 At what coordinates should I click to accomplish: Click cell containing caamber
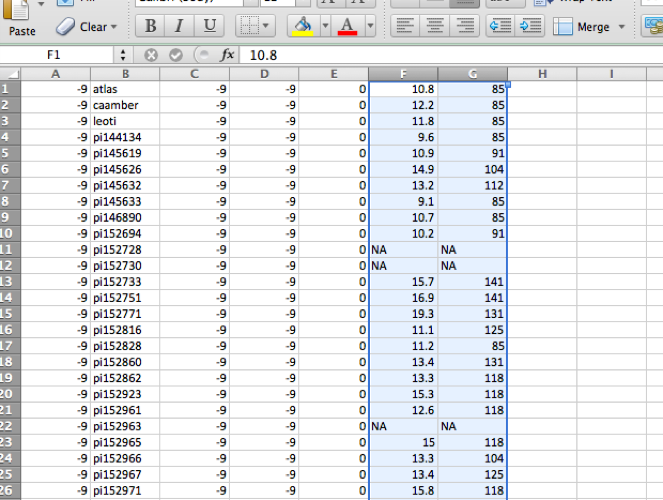(125, 105)
